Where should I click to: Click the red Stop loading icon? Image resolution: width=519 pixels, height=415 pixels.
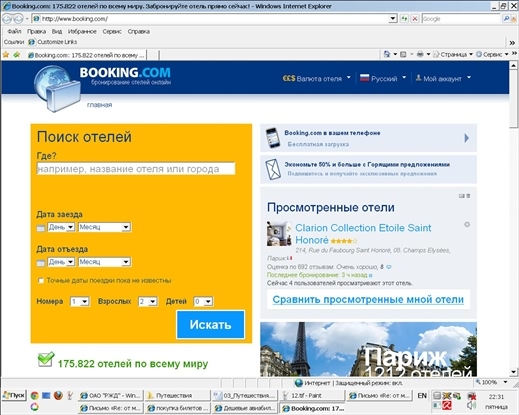point(415,19)
